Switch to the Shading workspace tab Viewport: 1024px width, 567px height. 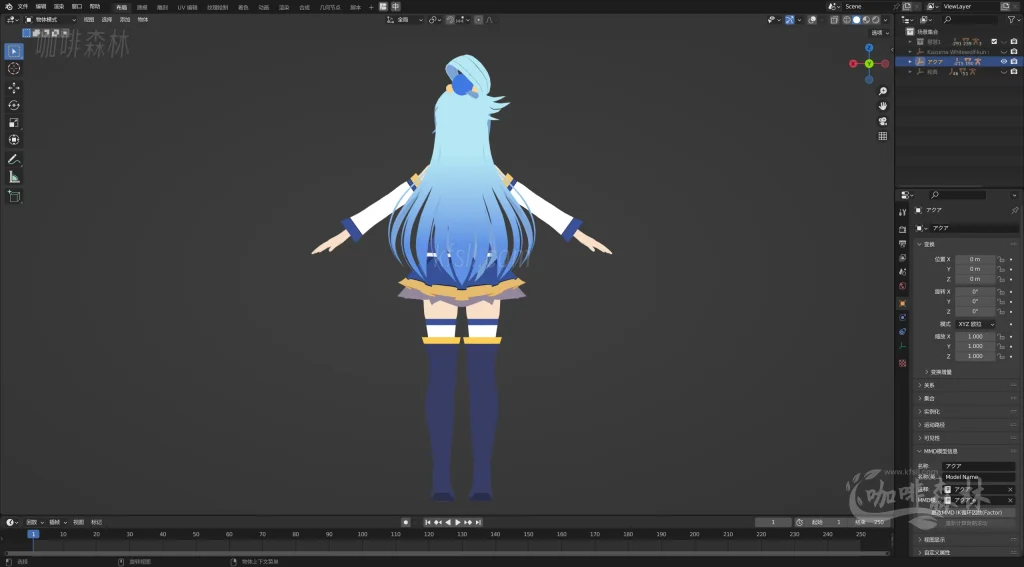click(x=243, y=7)
